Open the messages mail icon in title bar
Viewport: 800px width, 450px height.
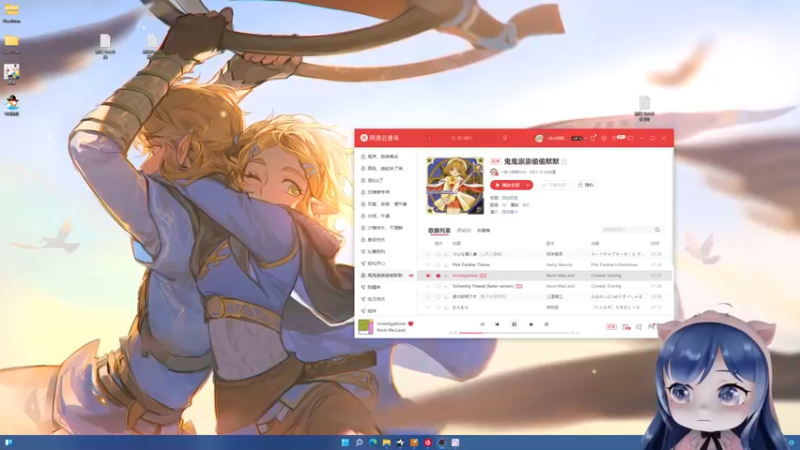615,138
